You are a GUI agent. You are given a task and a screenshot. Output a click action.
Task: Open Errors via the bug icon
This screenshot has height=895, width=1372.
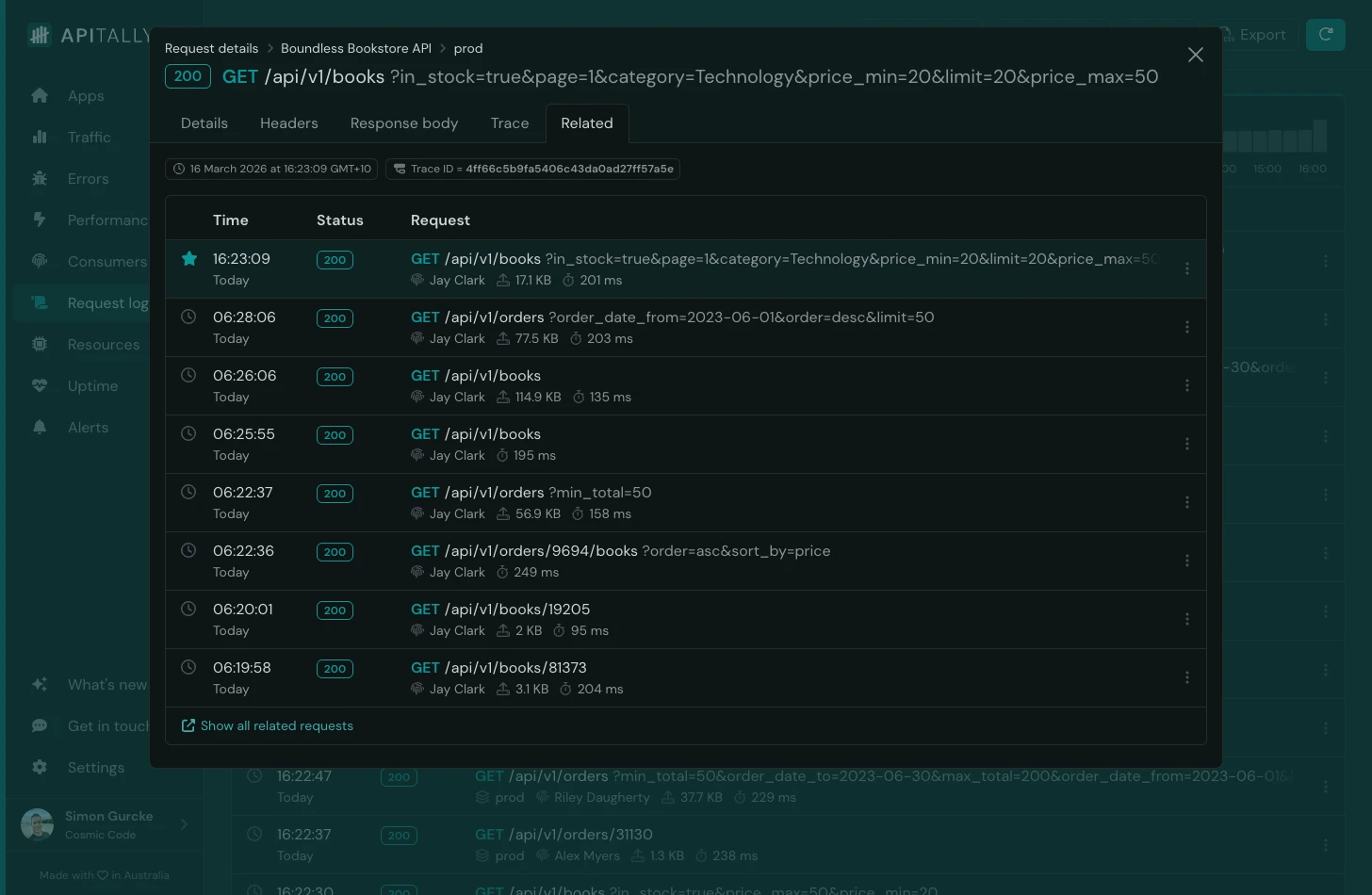[39, 178]
